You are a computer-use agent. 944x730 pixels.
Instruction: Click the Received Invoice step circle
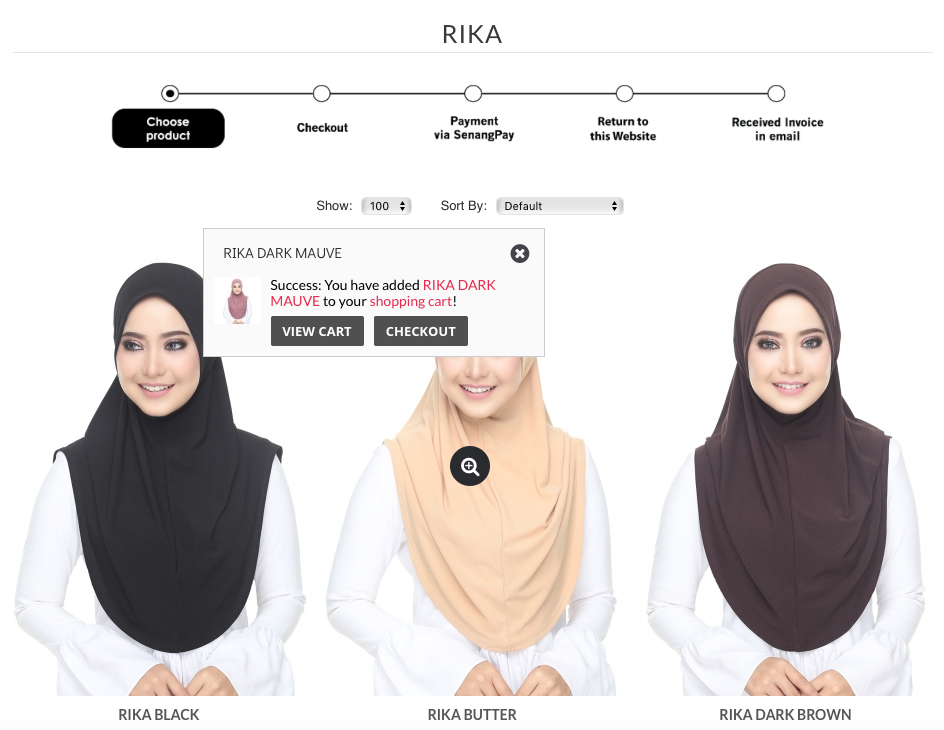(776, 93)
